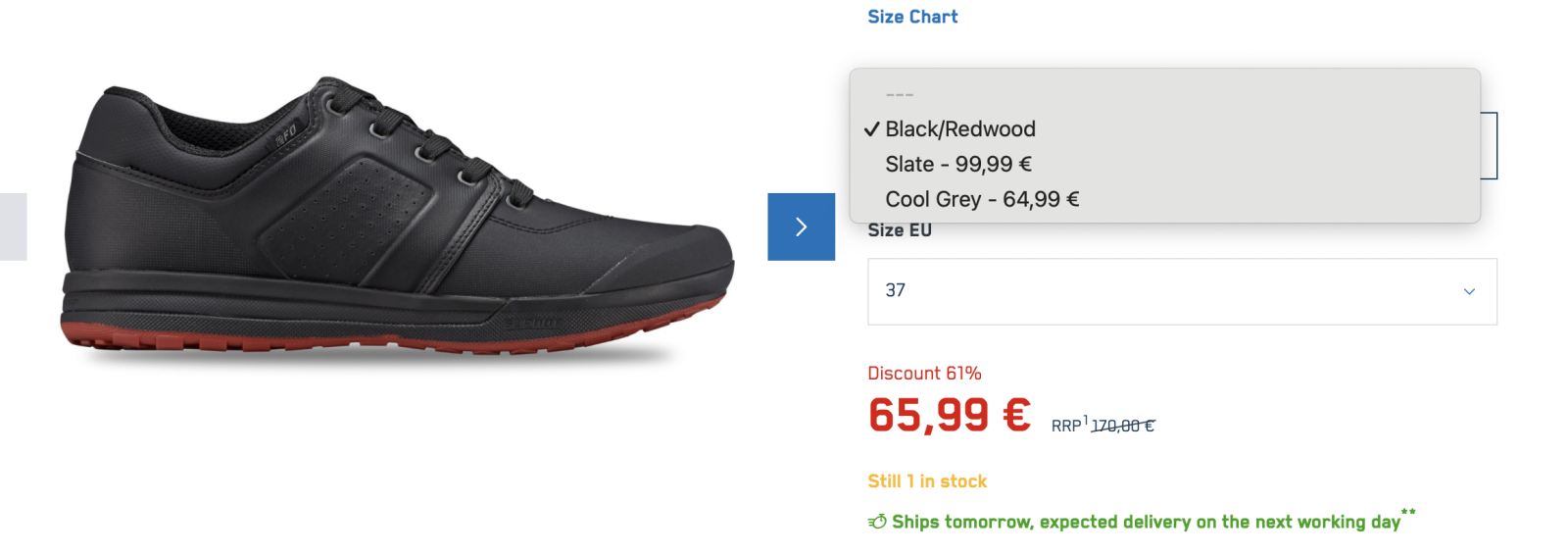Click the checkmark beside Black/Redwood
The width and height of the screenshot is (1568, 555).
pyautogui.click(x=871, y=129)
